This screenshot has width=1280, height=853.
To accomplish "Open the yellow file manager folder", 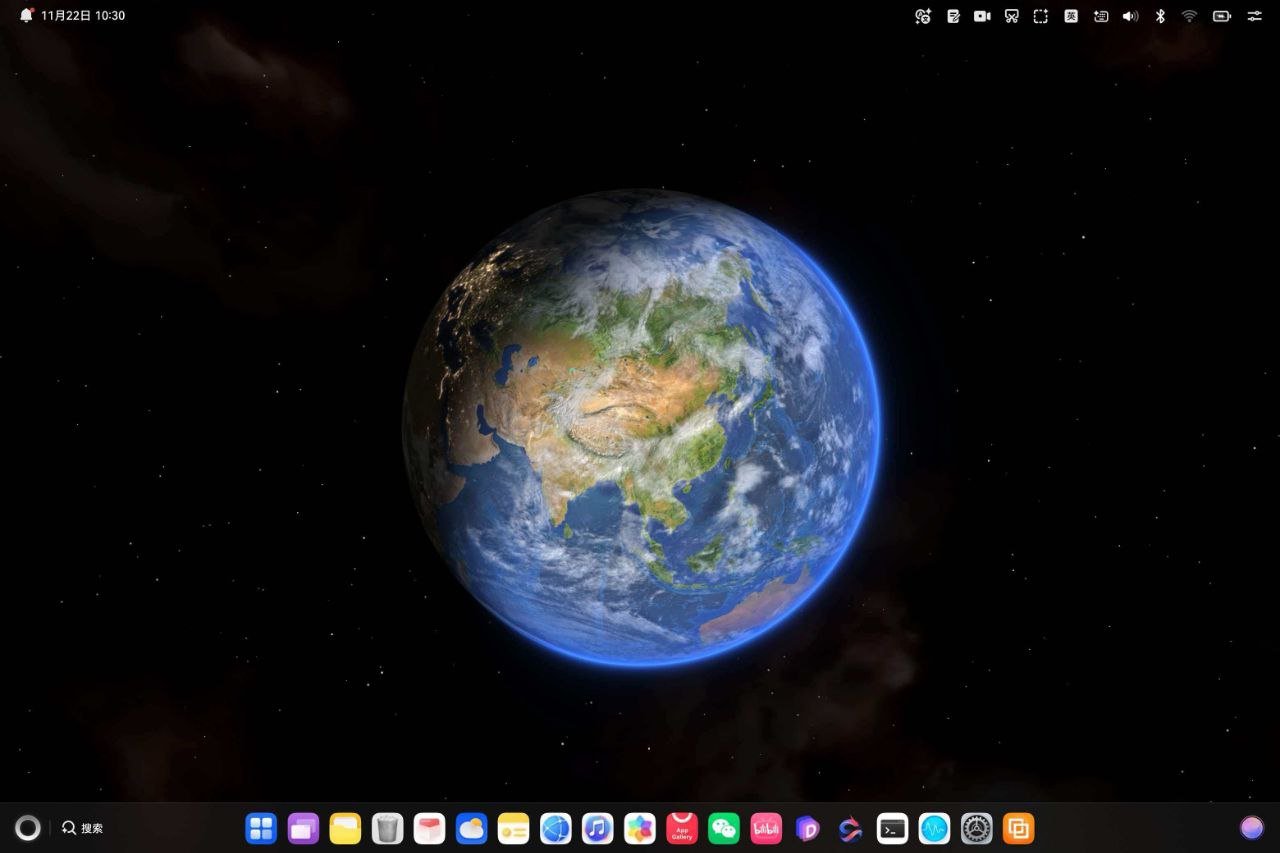I will pos(345,828).
